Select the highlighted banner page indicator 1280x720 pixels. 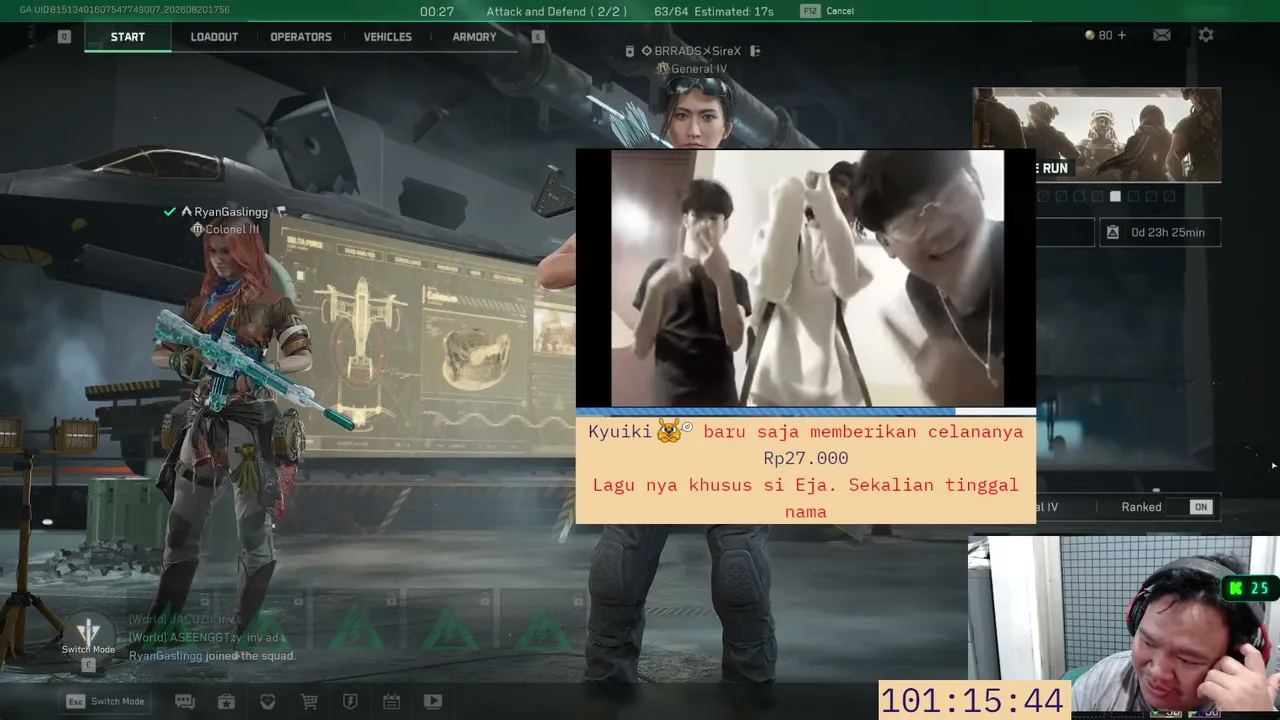(1115, 197)
